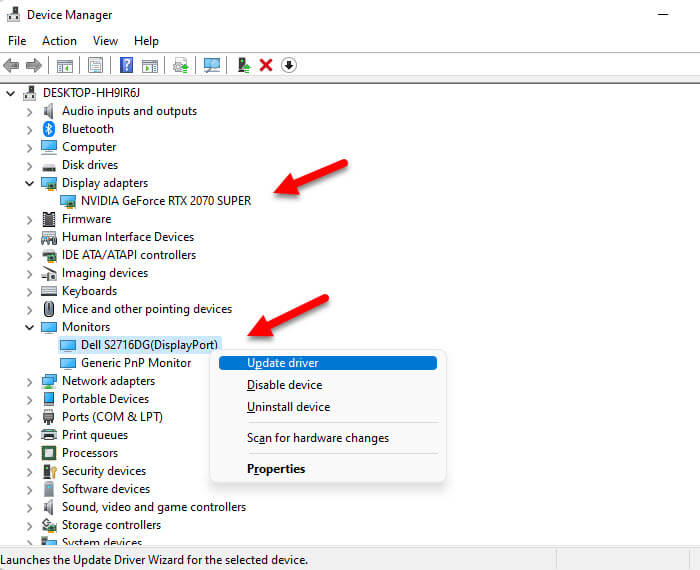This screenshot has width=700, height=570.
Task: Select IDE ATA/ATAPI controllers label
Action: click(x=129, y=255)
